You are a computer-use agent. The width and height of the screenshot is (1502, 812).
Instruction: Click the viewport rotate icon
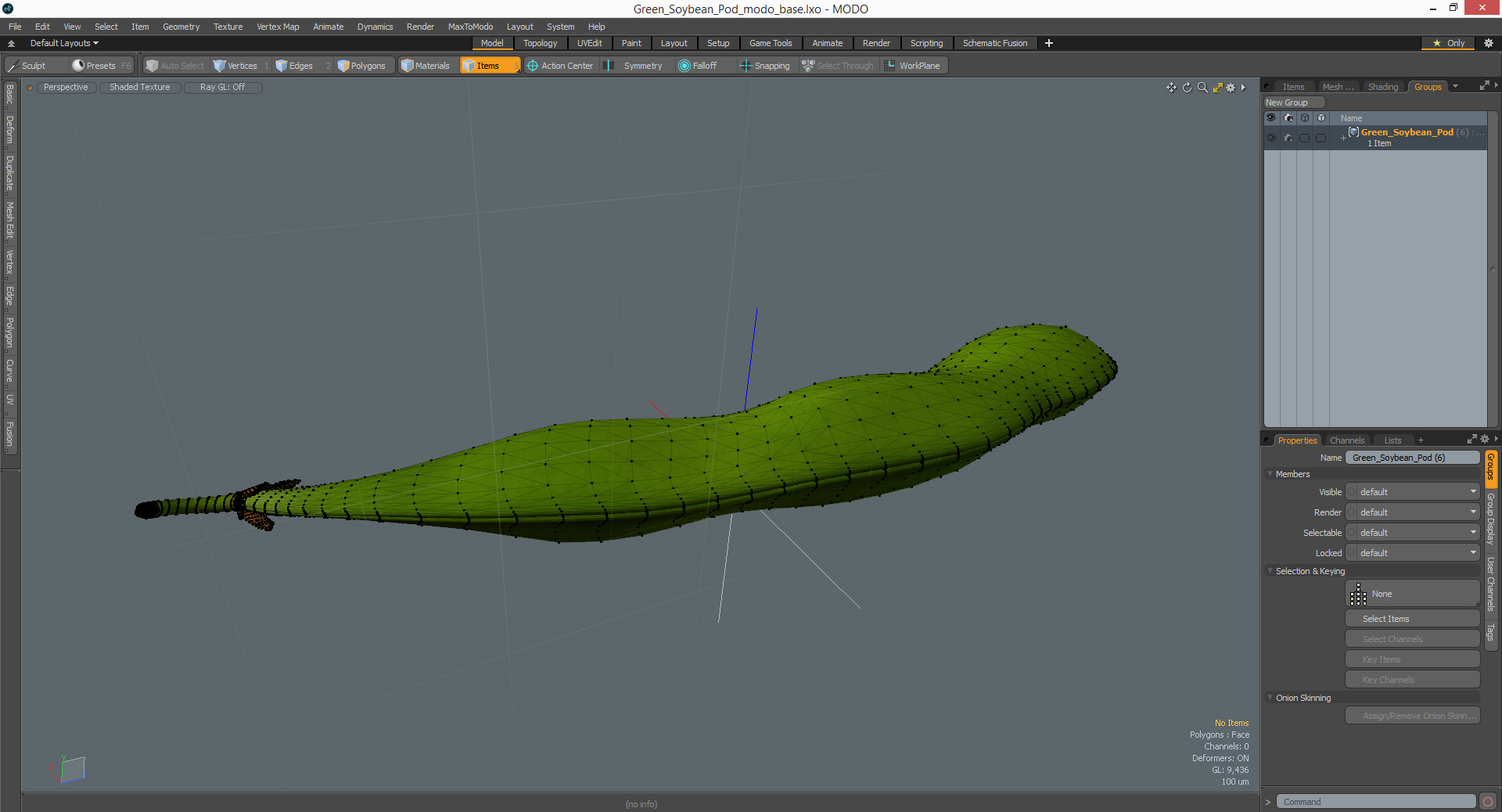(x=1187, y=88)
